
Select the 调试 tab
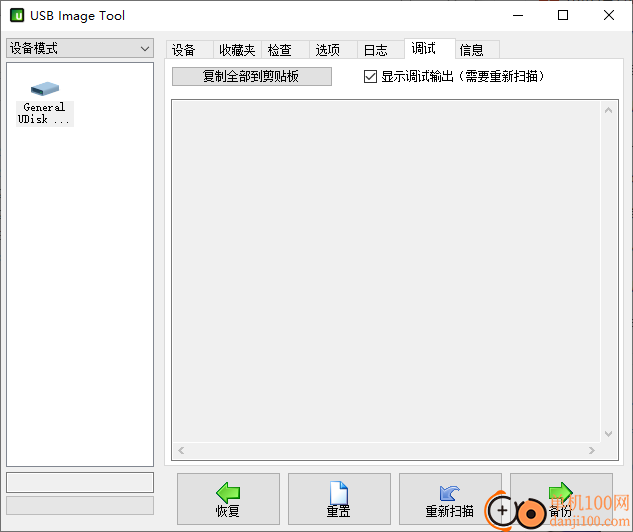[430, 49]
